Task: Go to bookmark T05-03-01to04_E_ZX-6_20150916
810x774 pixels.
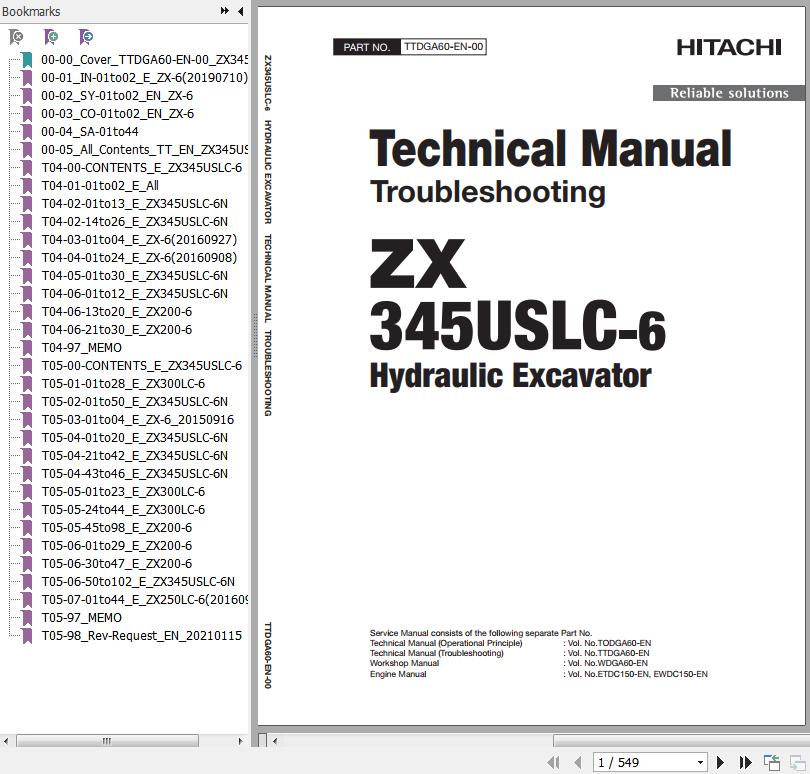Action: (137, 420)
